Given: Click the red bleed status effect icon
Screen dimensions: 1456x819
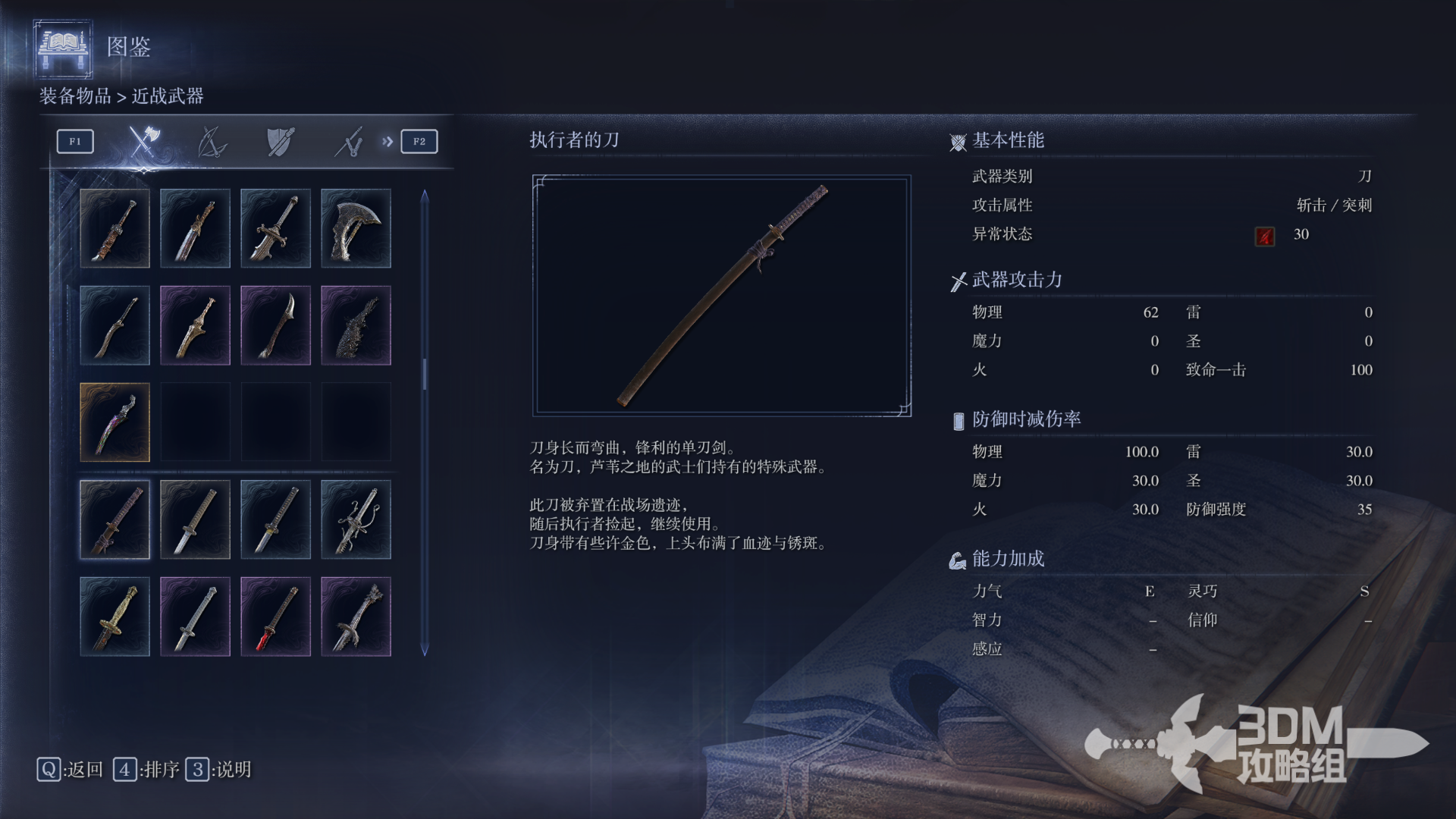Looking at the screenshot, I should [1264, 236].
